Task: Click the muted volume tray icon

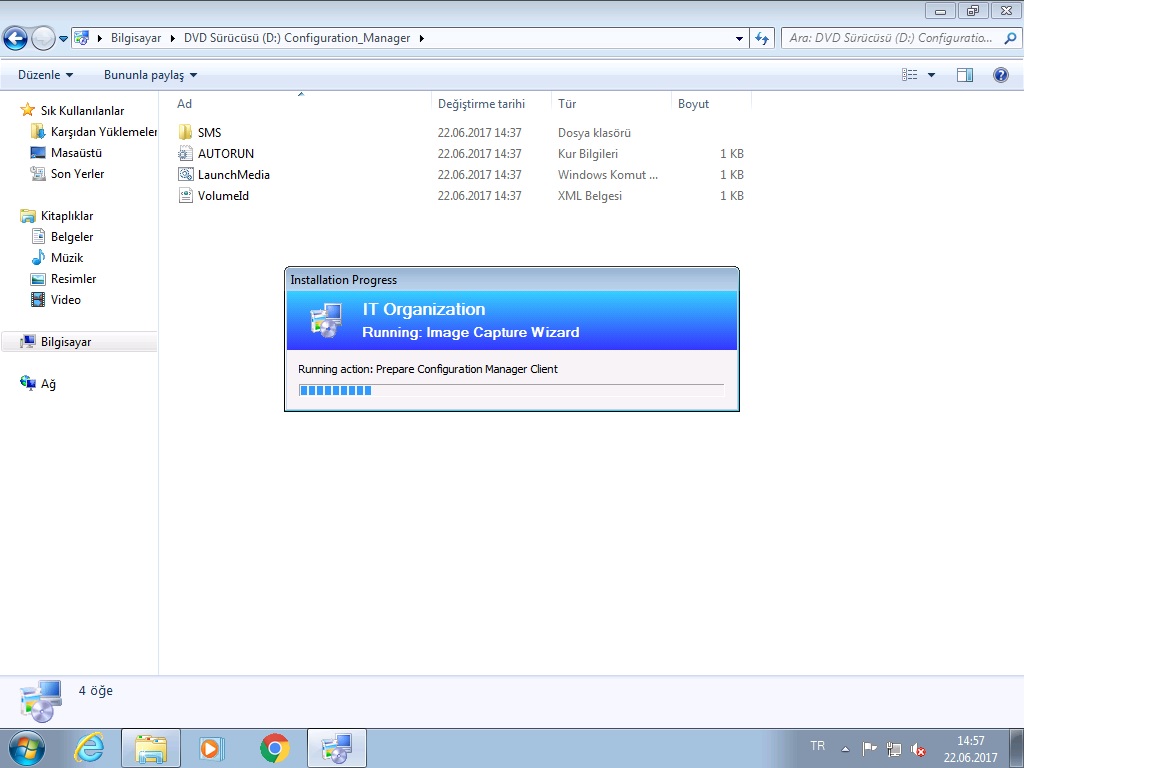Action: [918, 749]
